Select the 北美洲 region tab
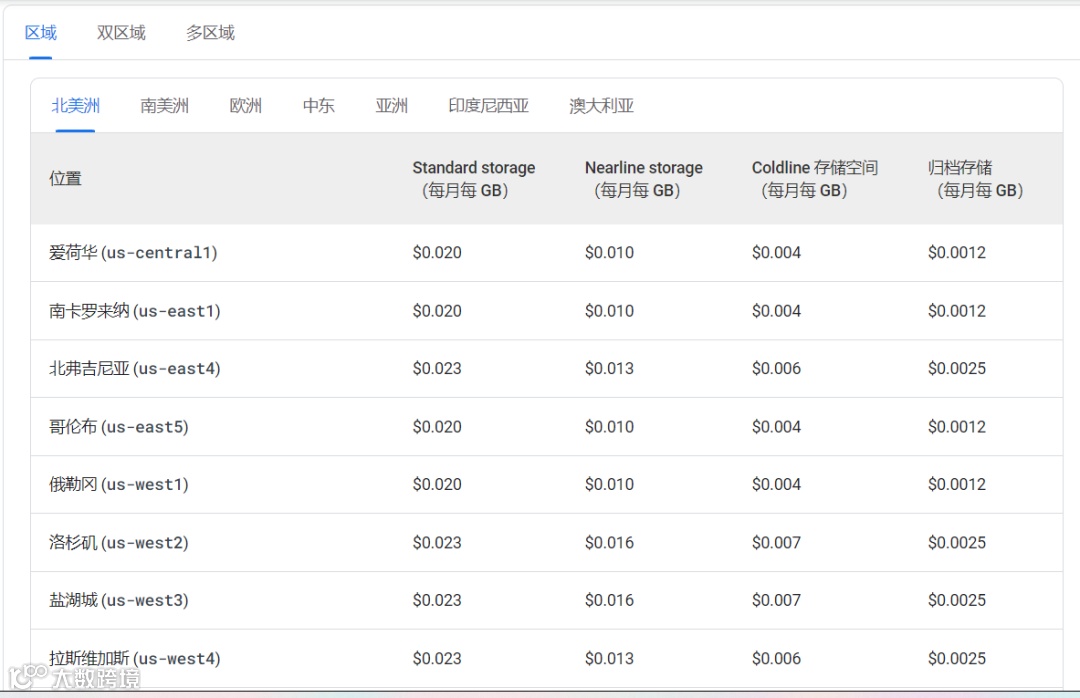This screenshot has height=698, width=1080. tap(76, 106)
